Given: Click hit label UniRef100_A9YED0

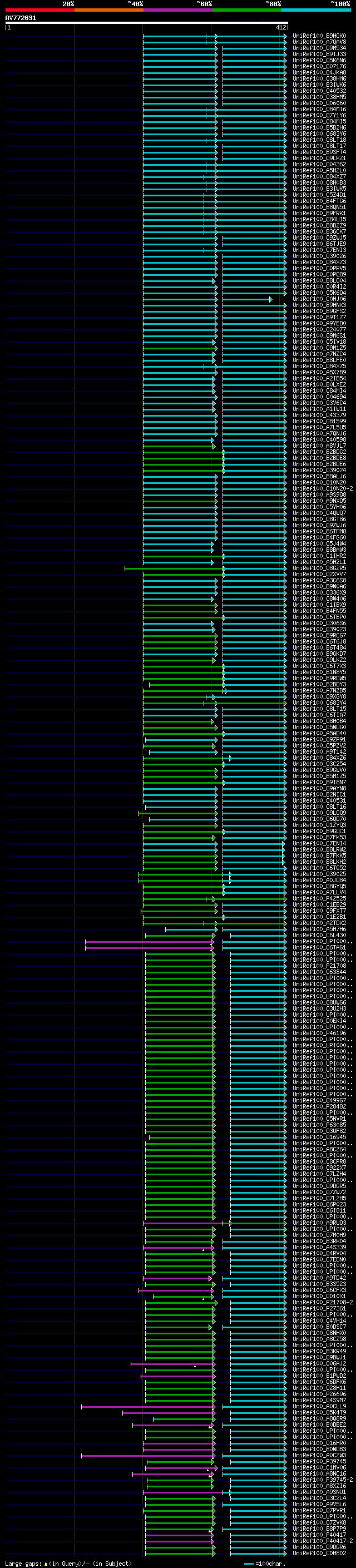Looking at the screenshot, I should pos(319,324).
